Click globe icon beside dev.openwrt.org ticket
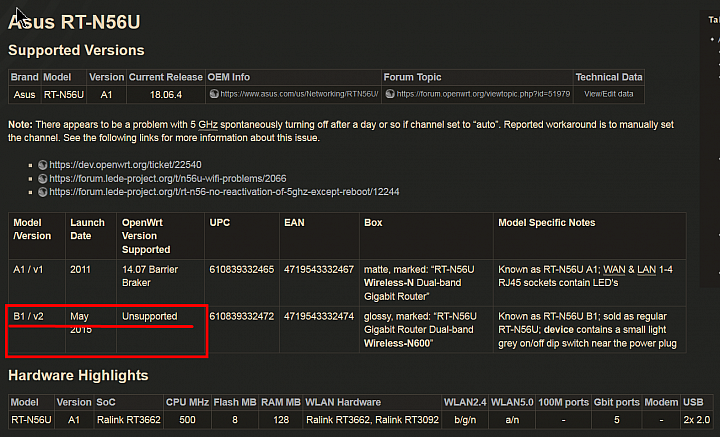 (43, 165)
